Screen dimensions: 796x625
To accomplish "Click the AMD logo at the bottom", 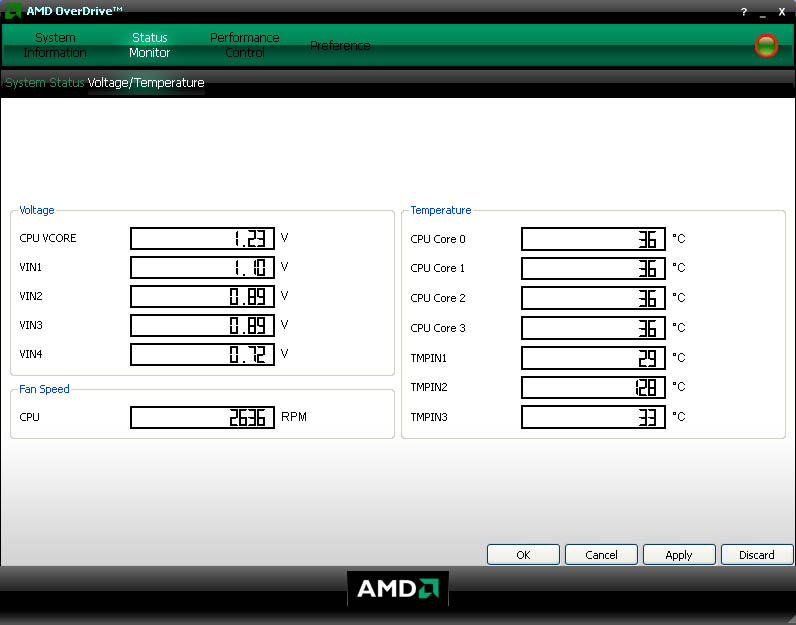I will pyautogui.click(x=397, y=588).
